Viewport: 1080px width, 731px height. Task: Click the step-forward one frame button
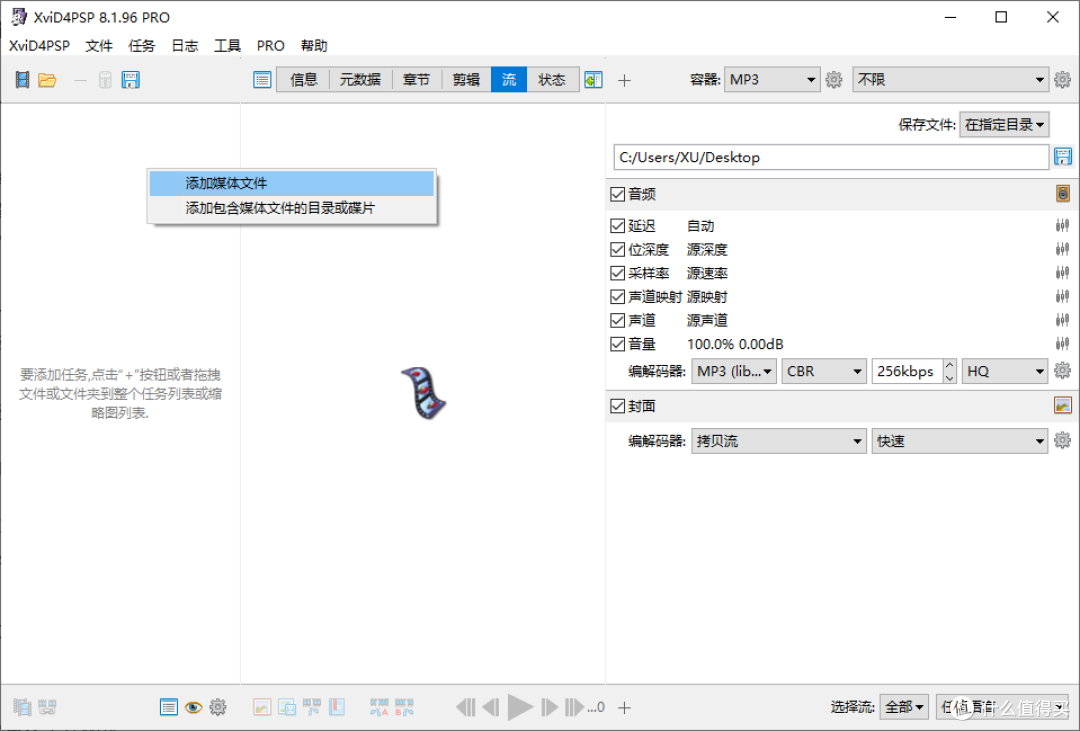click(549, 707)
